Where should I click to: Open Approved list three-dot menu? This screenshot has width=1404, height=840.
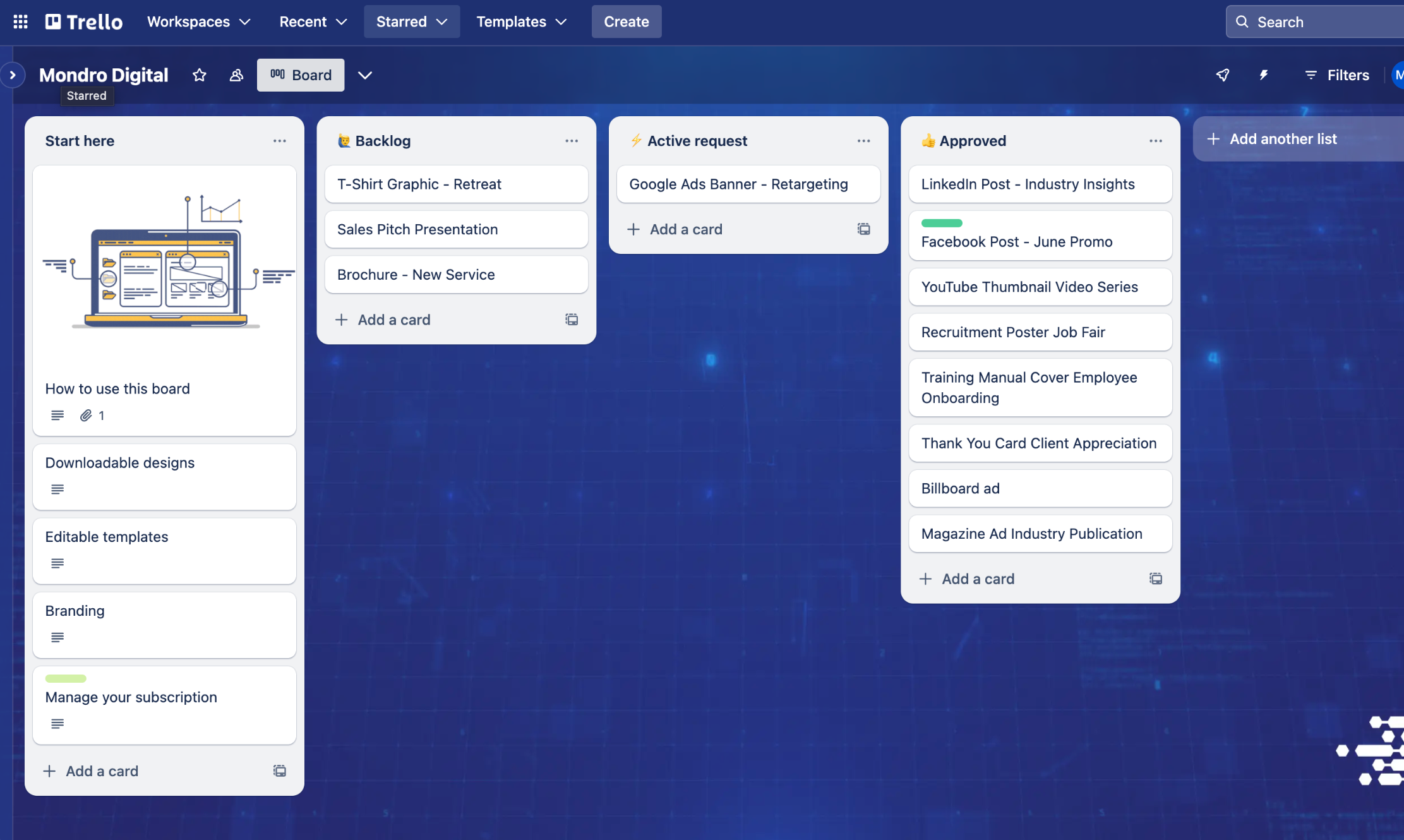point(1156,141)
